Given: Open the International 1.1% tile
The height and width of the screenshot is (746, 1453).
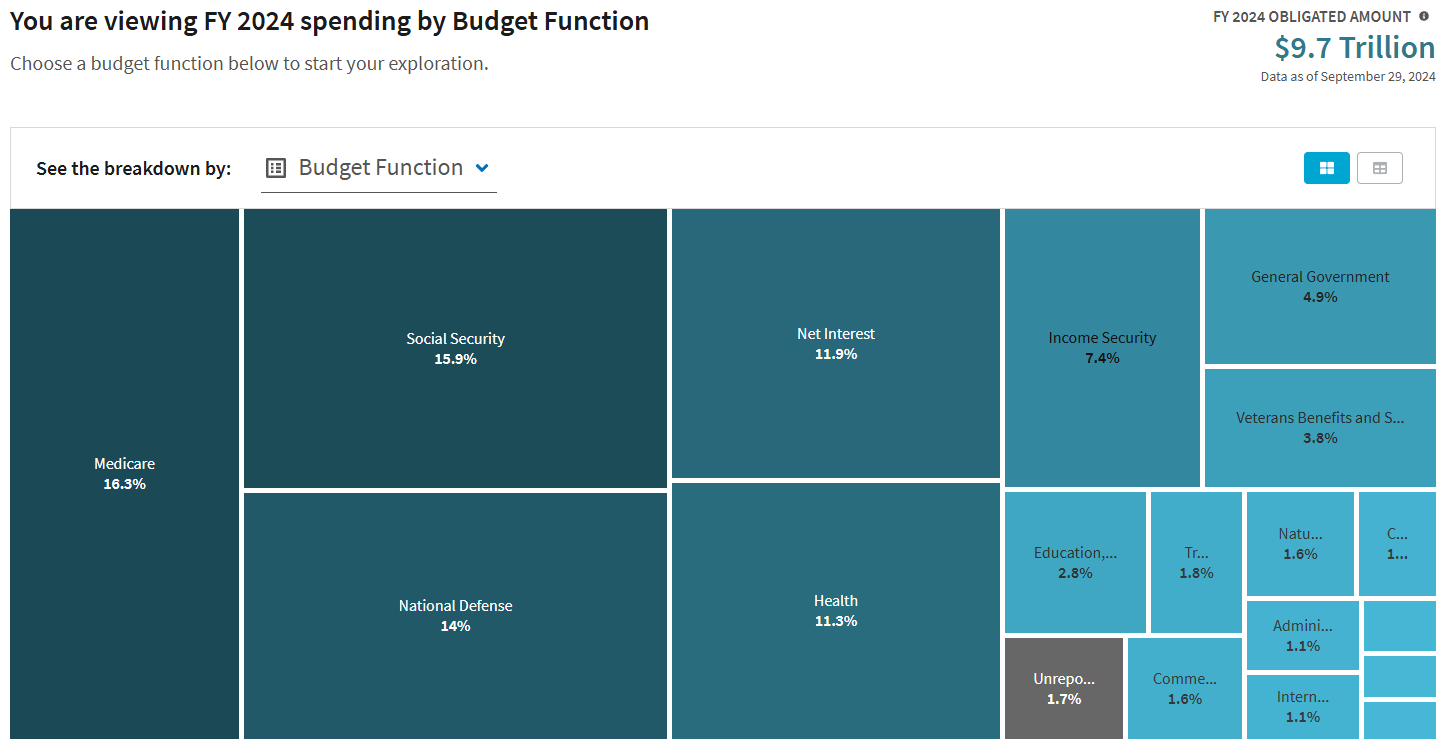Looking at the screenshot, I should pos(1303,707).
